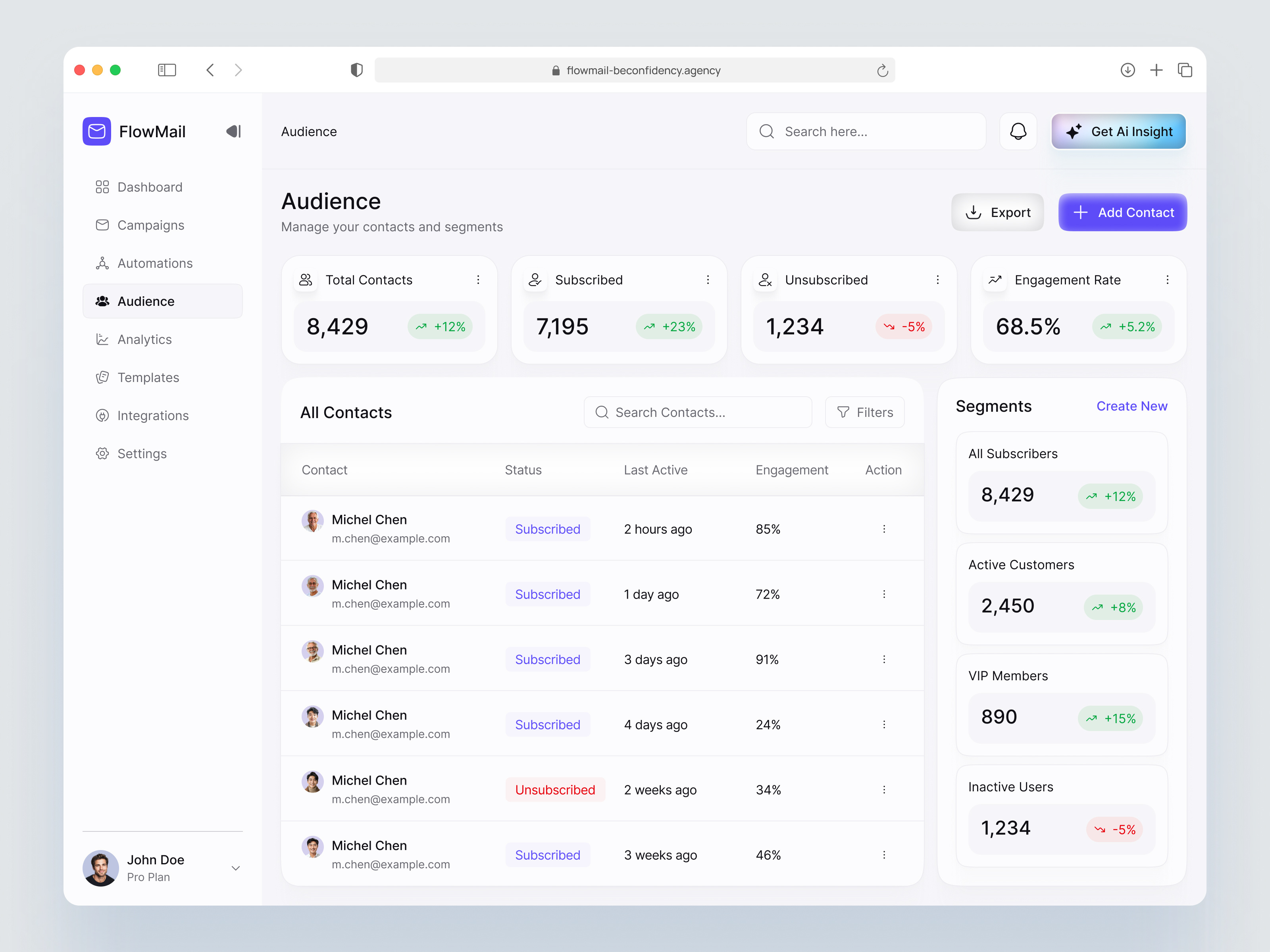Click the Total Contacts people icon
Screen dimensions: 1270x952
(x=306, y=280)
